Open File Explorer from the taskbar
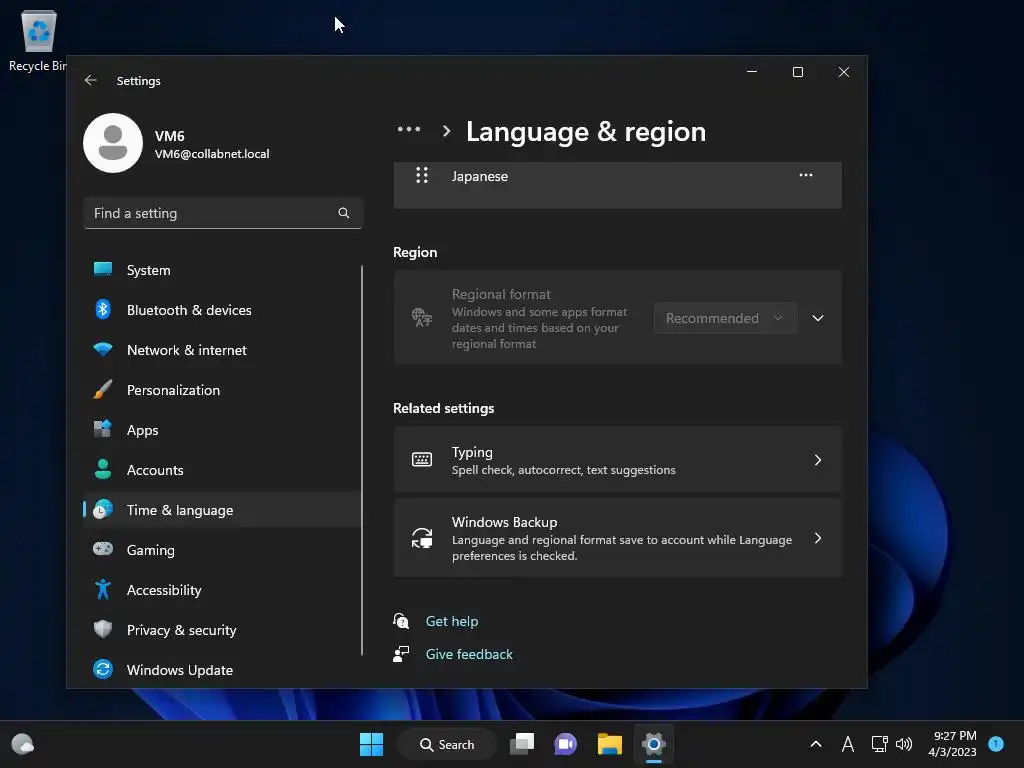The image size is (1024, 768). 610,744
